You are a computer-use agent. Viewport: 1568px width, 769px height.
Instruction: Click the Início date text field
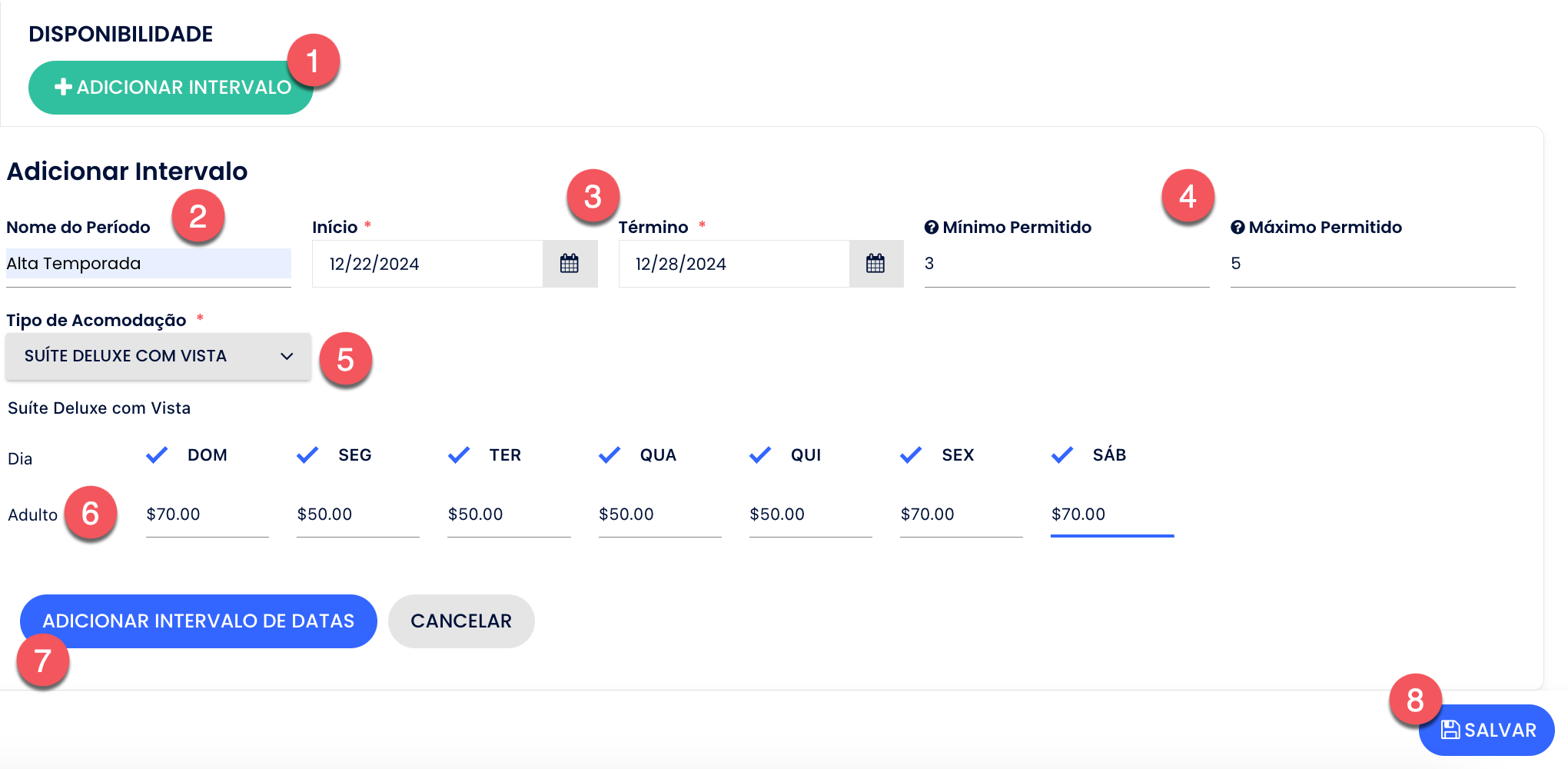tap(427, 264)
